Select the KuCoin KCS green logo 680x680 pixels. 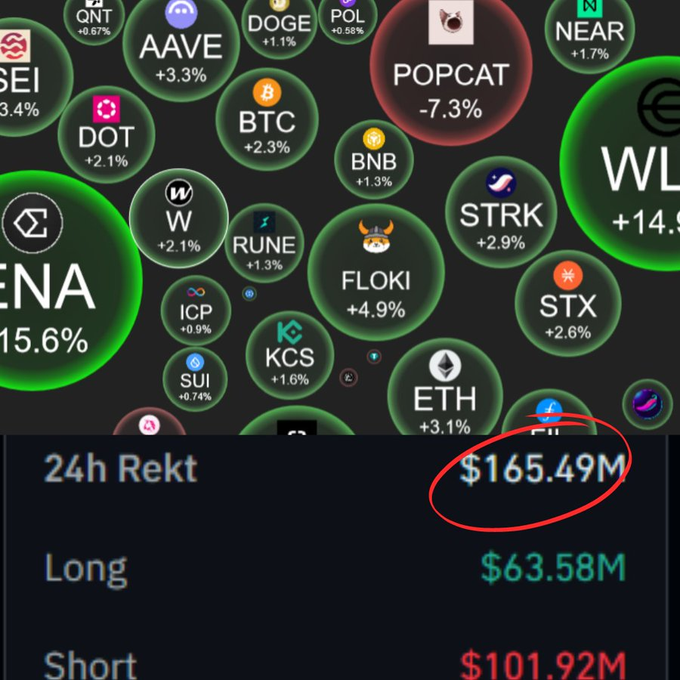tap(290, 333)
